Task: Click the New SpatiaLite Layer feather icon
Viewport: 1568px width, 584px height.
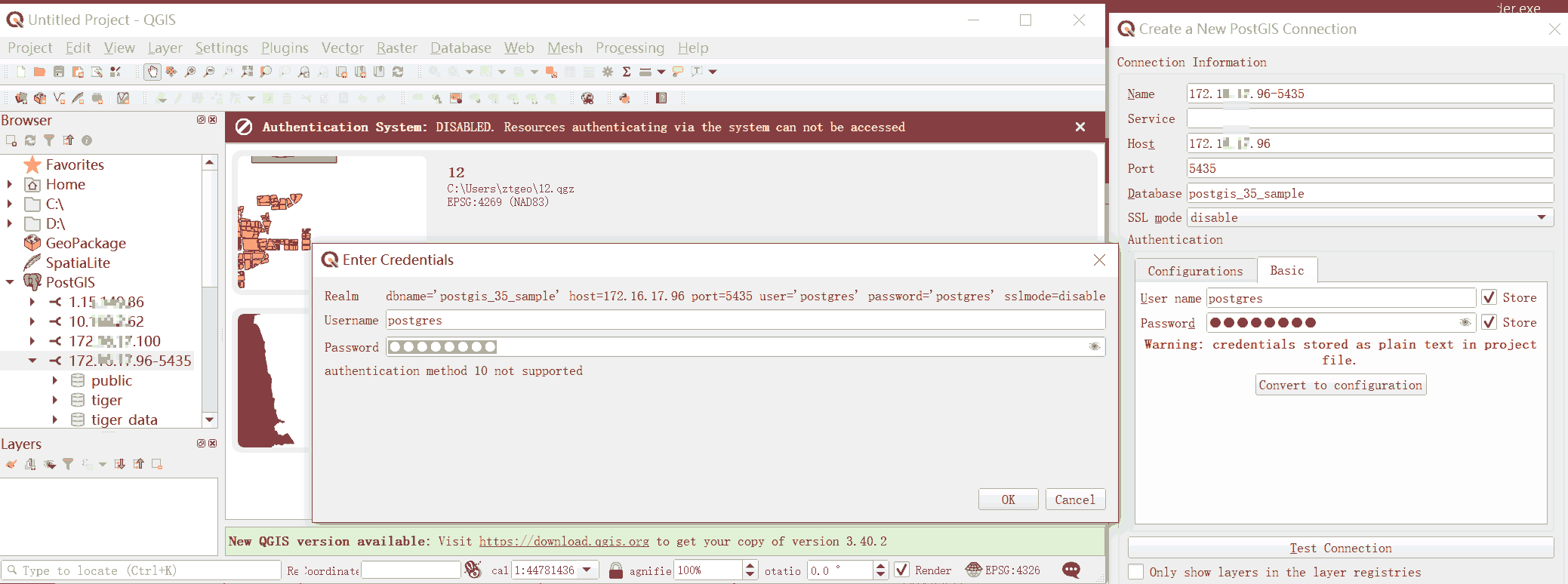Action: pyautogui.click(x=78, y=98)
